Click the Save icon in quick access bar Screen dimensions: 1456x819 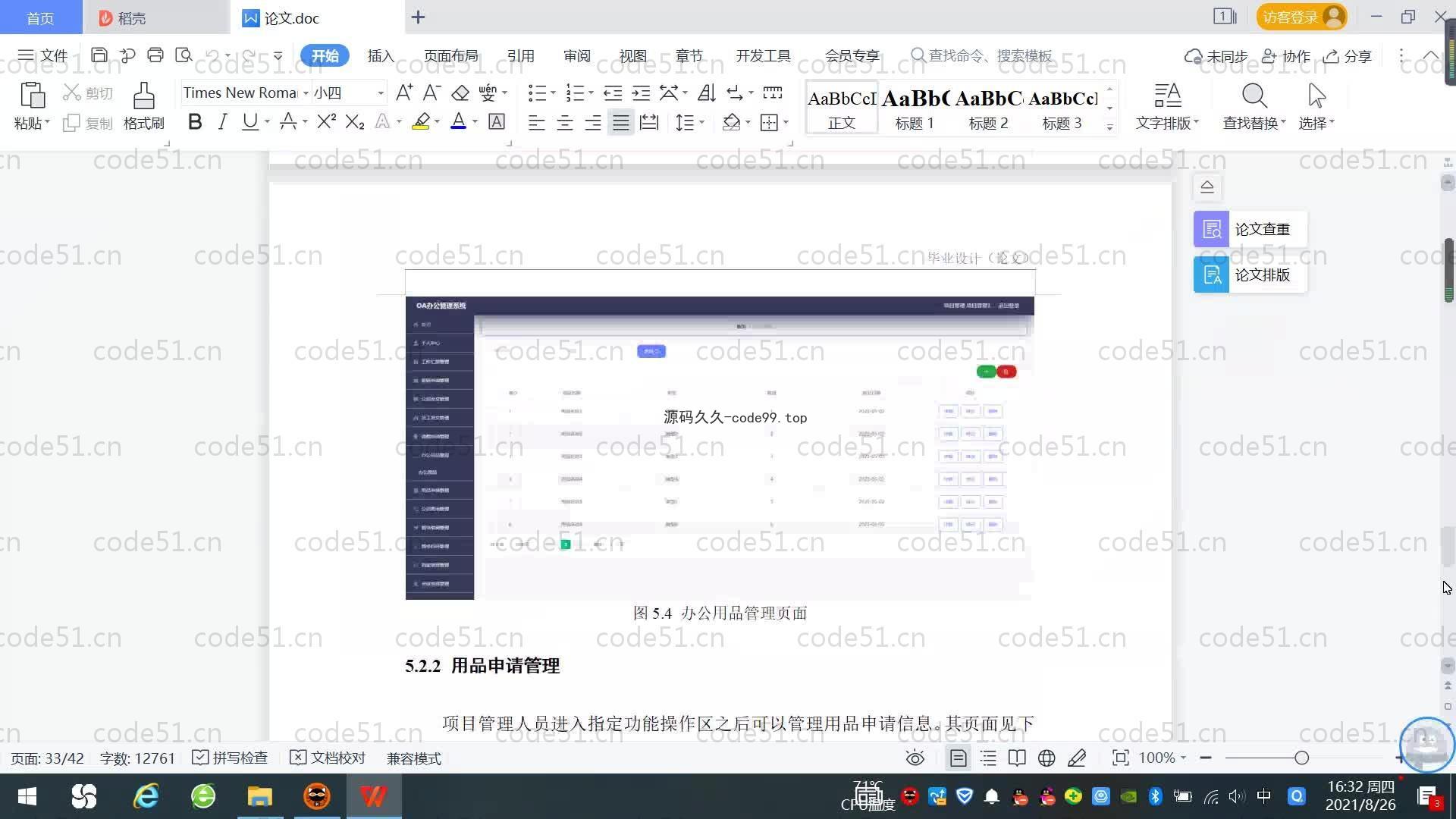[99, 55]
